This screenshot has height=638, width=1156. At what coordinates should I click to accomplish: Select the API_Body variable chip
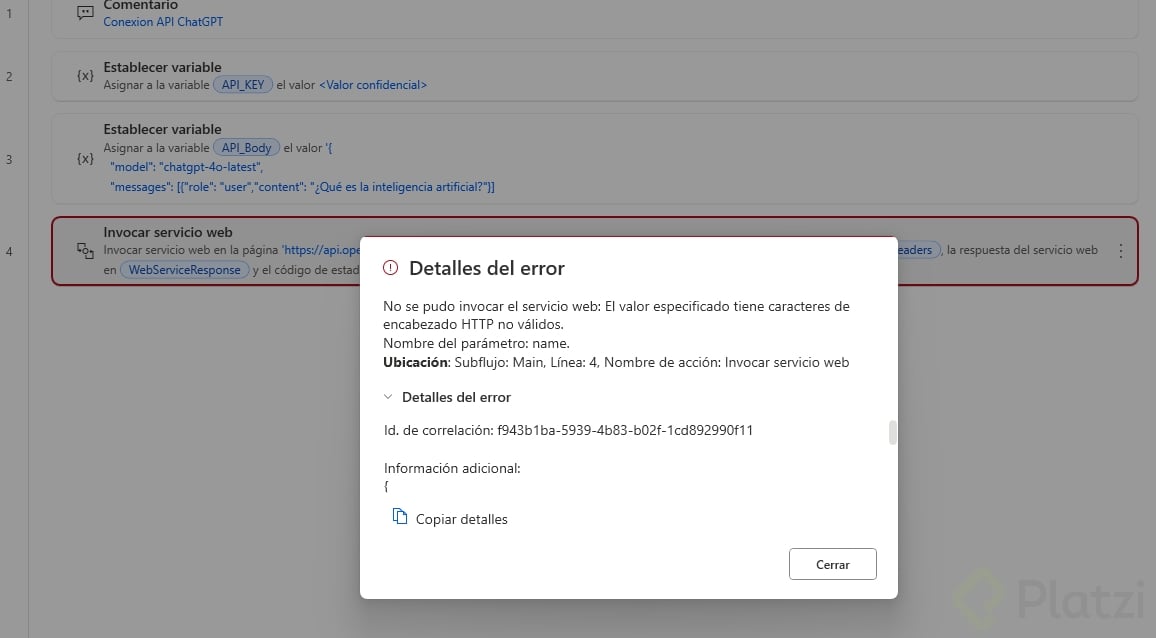click(x=246, y=148)
